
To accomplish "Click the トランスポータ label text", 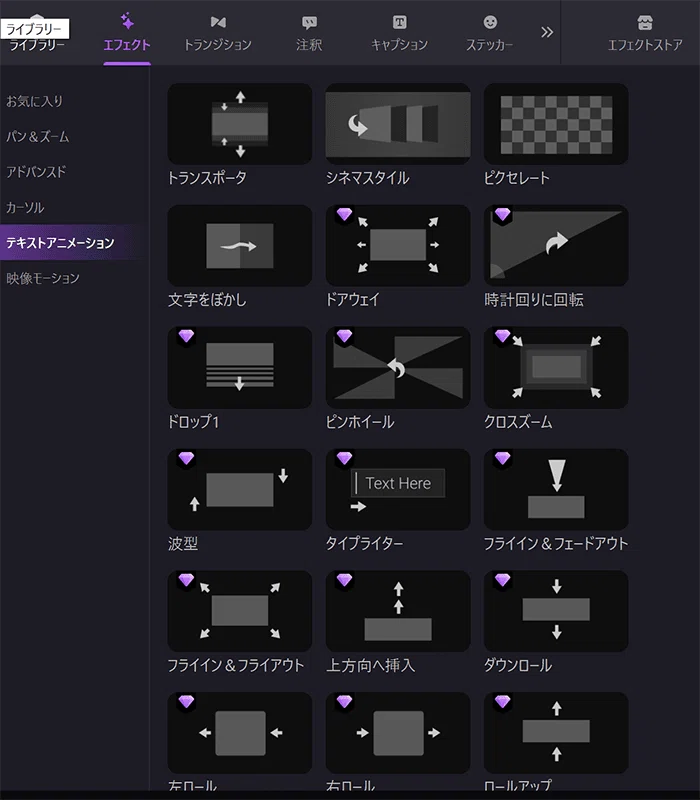I will pyautogui.click(x=208, y=178).
